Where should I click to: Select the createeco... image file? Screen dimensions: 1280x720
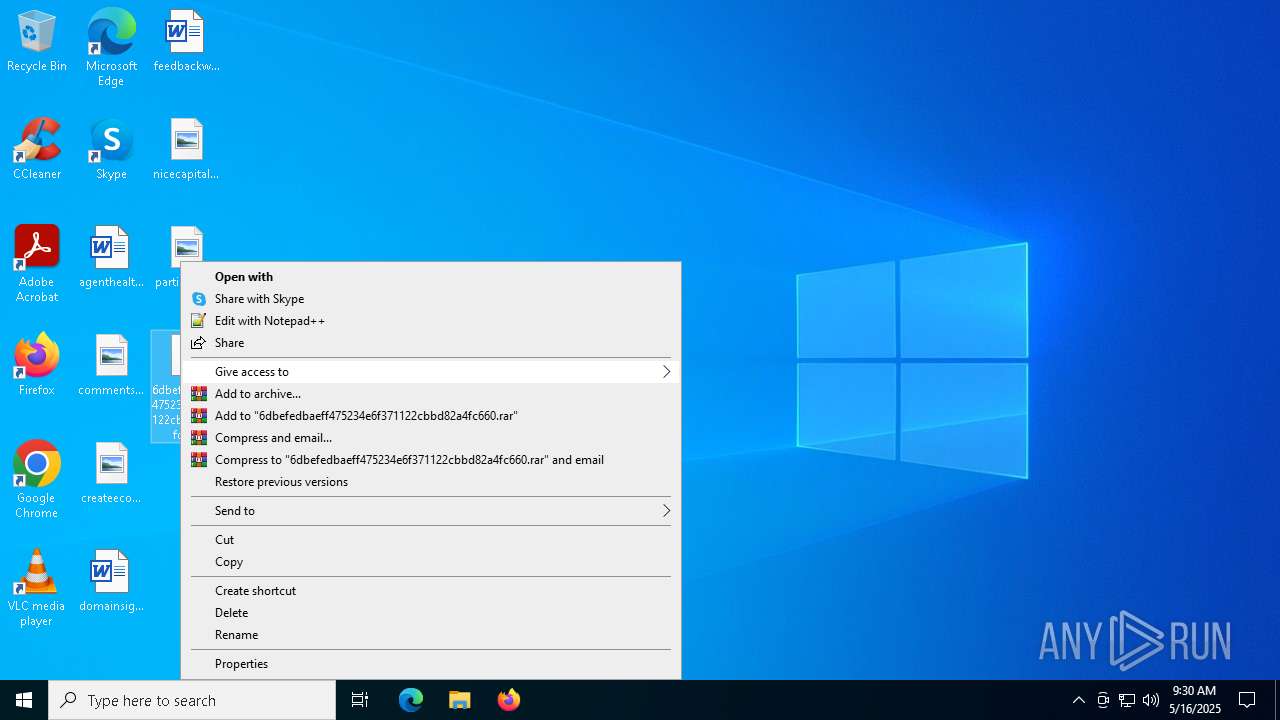click(111, 474)
